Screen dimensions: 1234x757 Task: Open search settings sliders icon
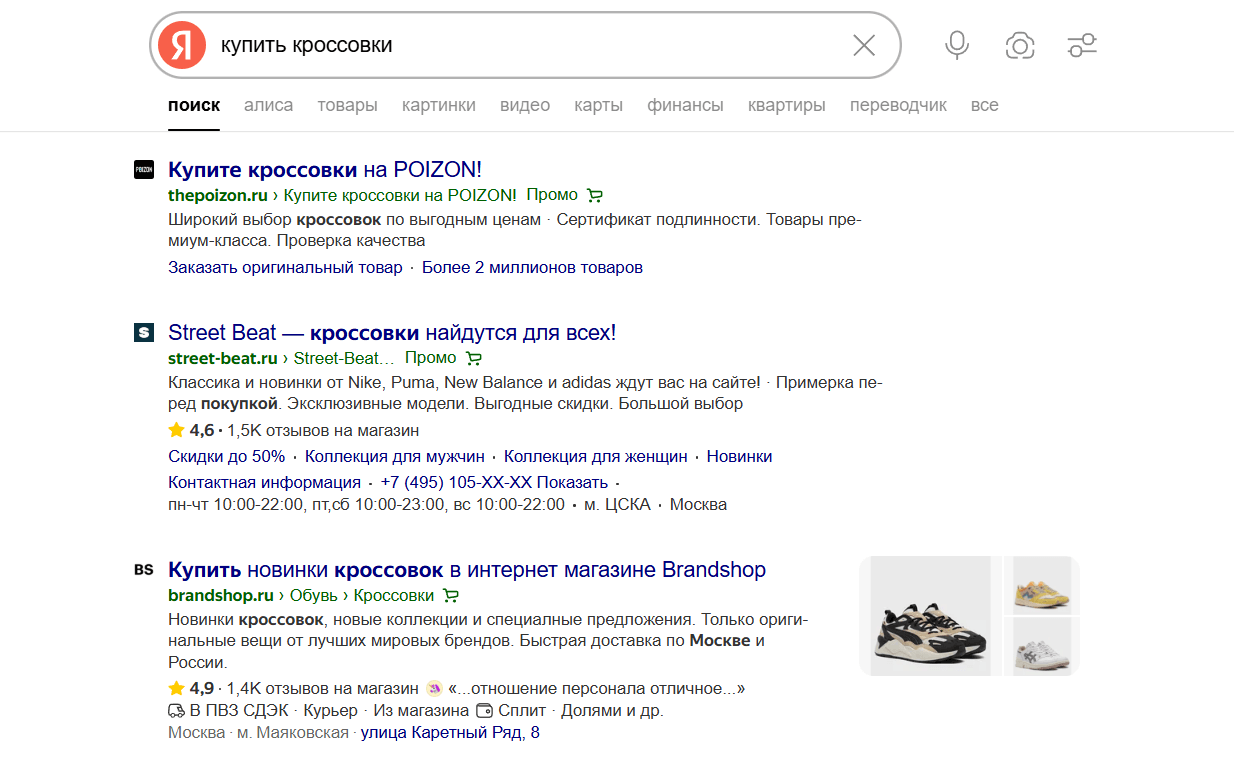[x=1082, y=45]
